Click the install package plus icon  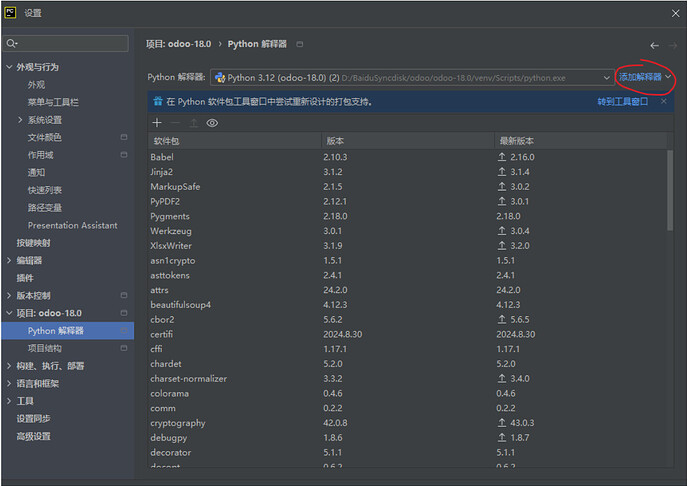(x=157, y=123)
